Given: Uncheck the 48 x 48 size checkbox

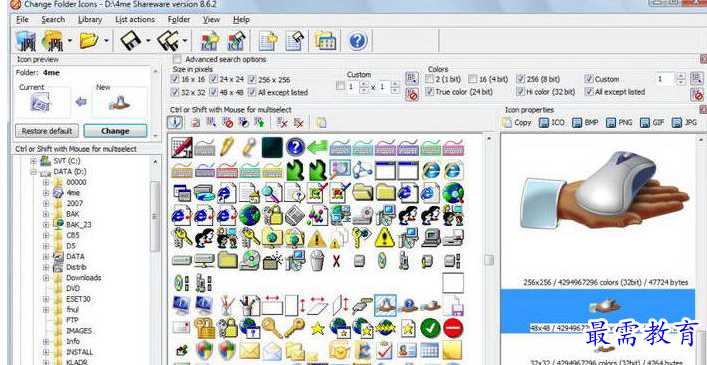Looking at the screenshot, I should pos(214,92).
